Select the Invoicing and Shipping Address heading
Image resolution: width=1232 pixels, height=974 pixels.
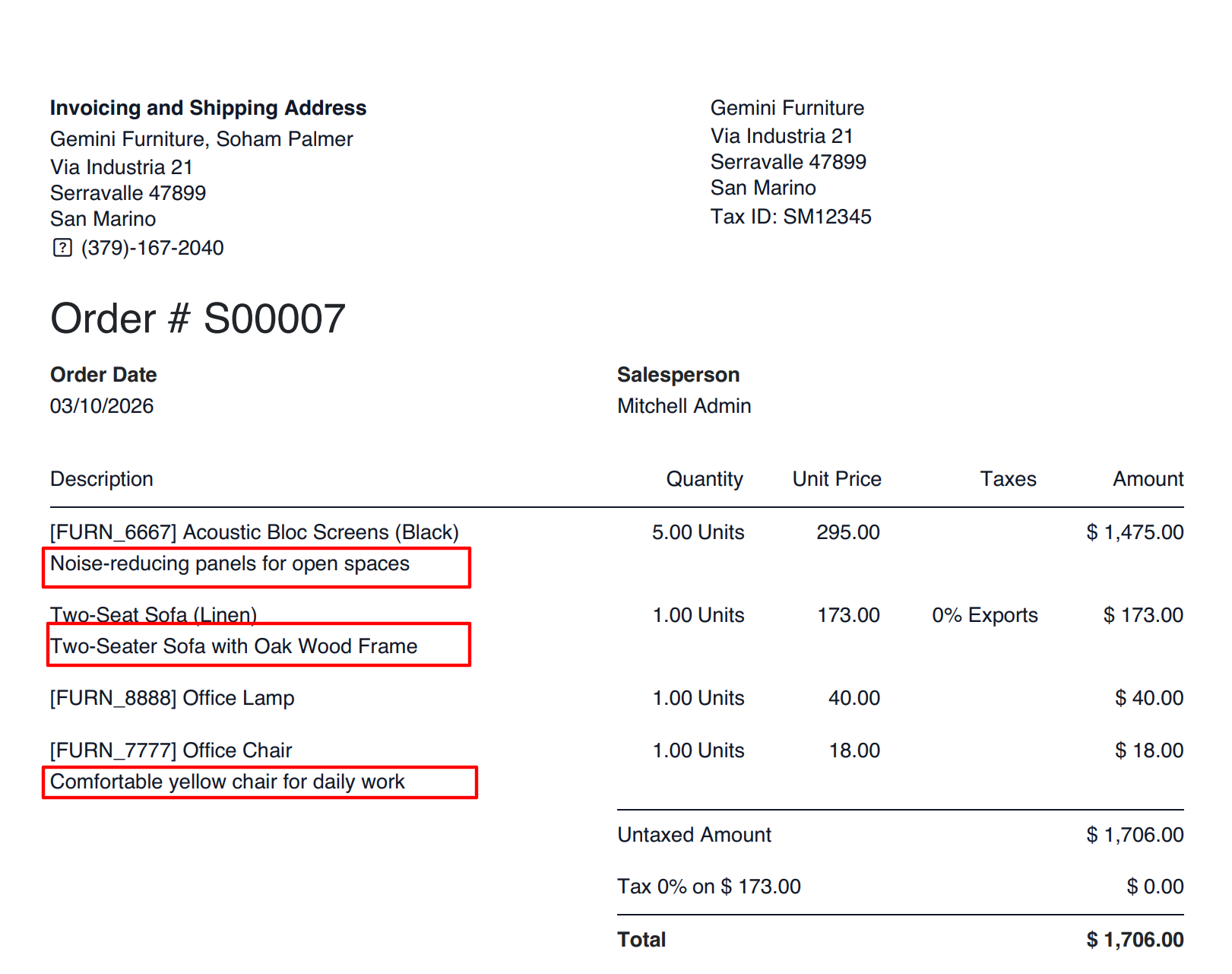pyautogui.click(x=208, y=108)
